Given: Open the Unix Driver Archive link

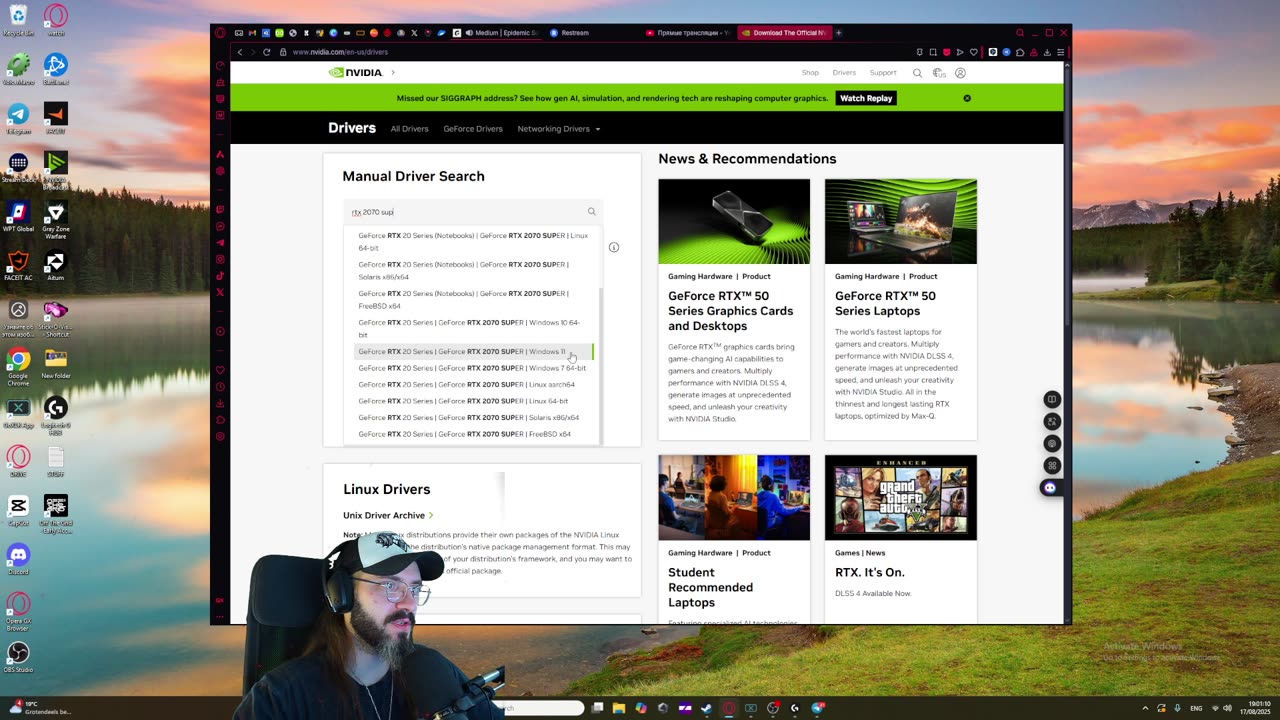Looking at the screenshot, I should [388, 515].
